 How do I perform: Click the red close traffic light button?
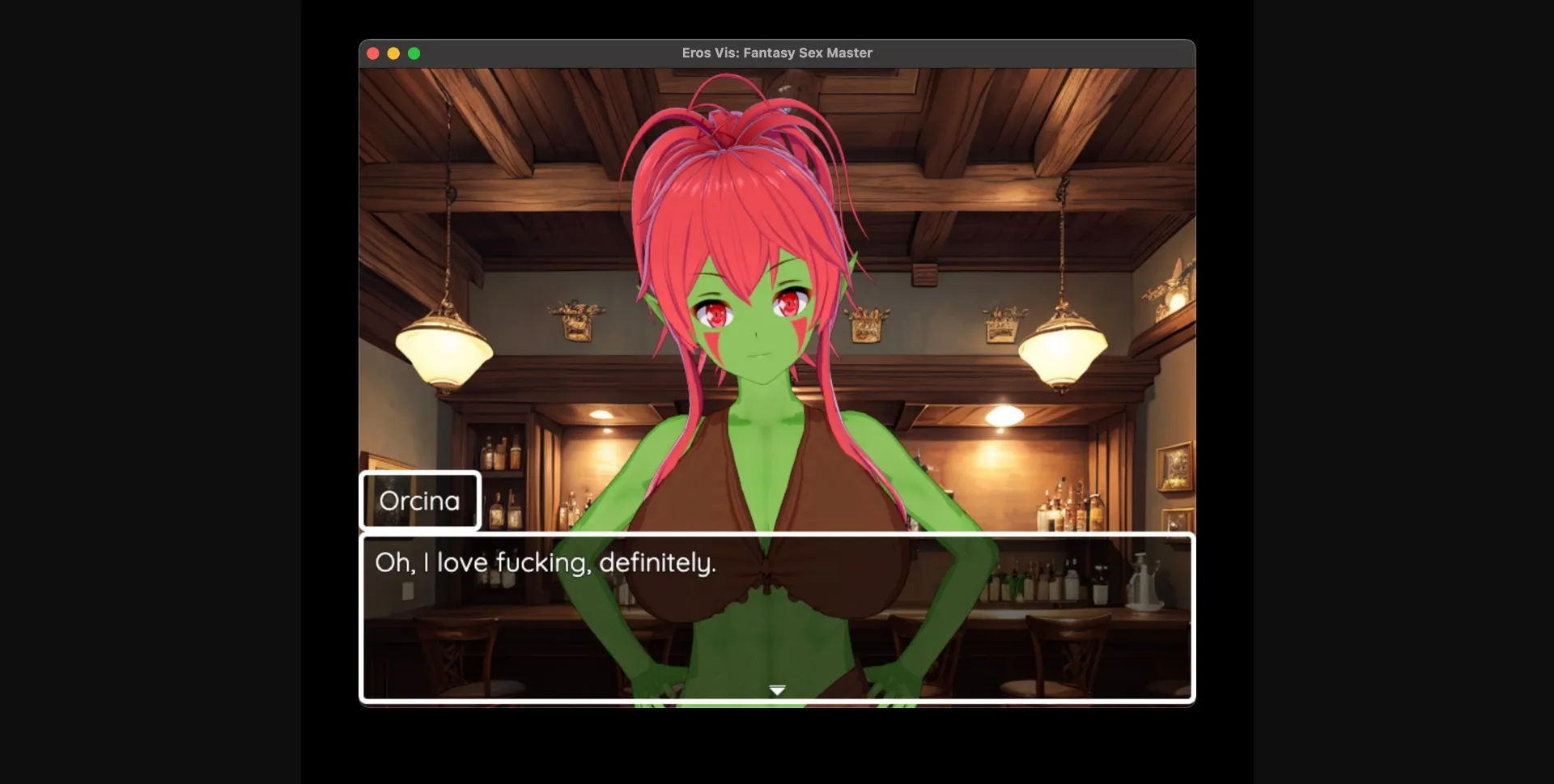click(x=373, y=53)
